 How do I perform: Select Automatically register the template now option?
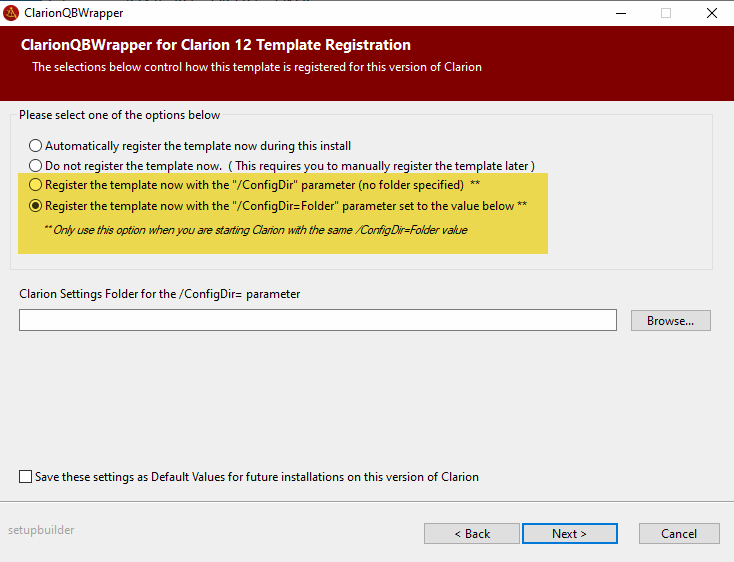36,146
